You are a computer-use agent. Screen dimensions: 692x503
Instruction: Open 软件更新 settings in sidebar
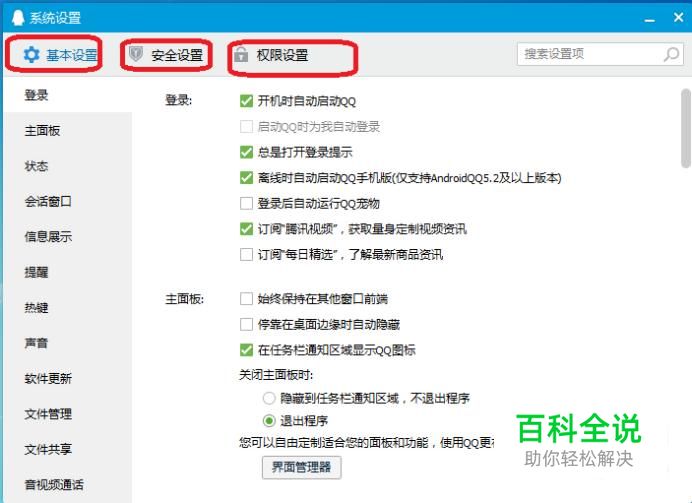pos(48,378)
